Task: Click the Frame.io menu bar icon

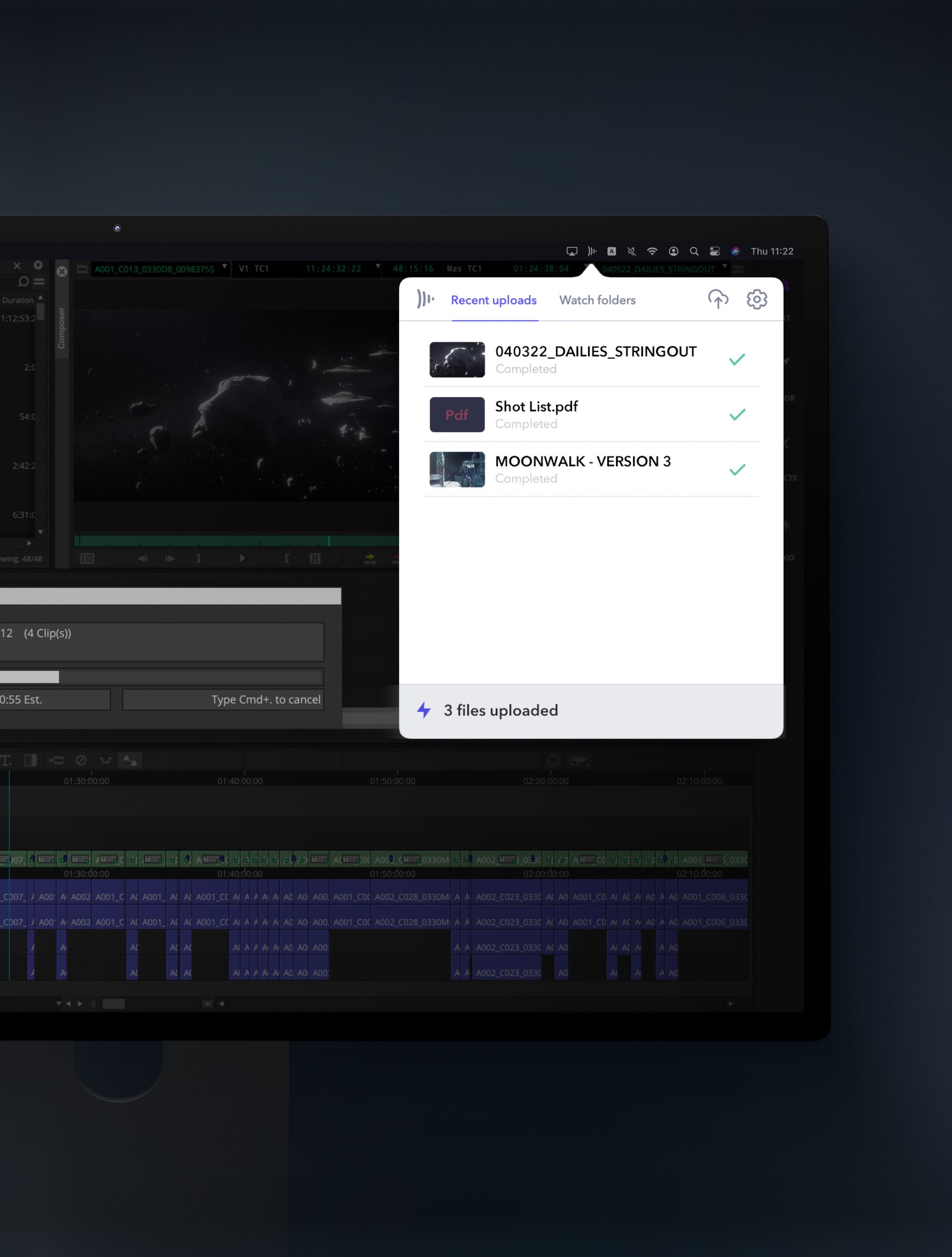Action: coord(592,251)
